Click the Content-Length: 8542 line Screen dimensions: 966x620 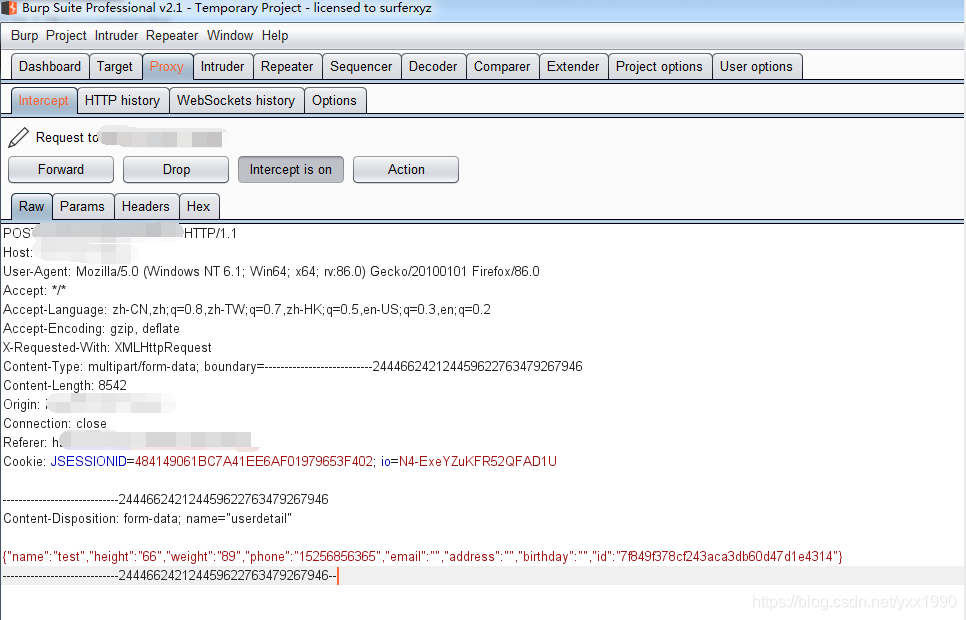[65, 386]
